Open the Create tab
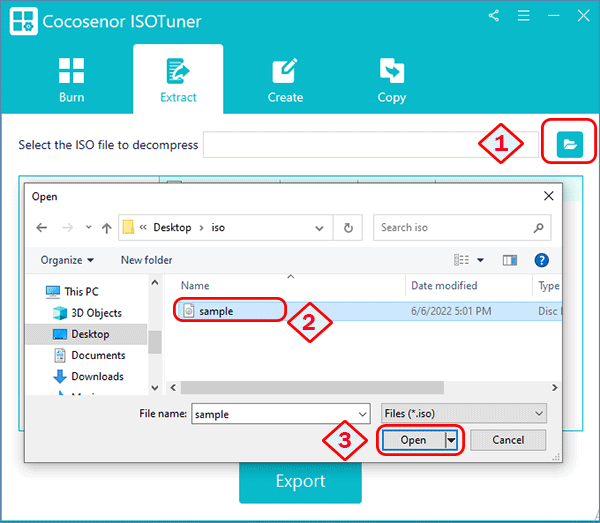Screen dimensions: 600x523 (x=285, y=80)
